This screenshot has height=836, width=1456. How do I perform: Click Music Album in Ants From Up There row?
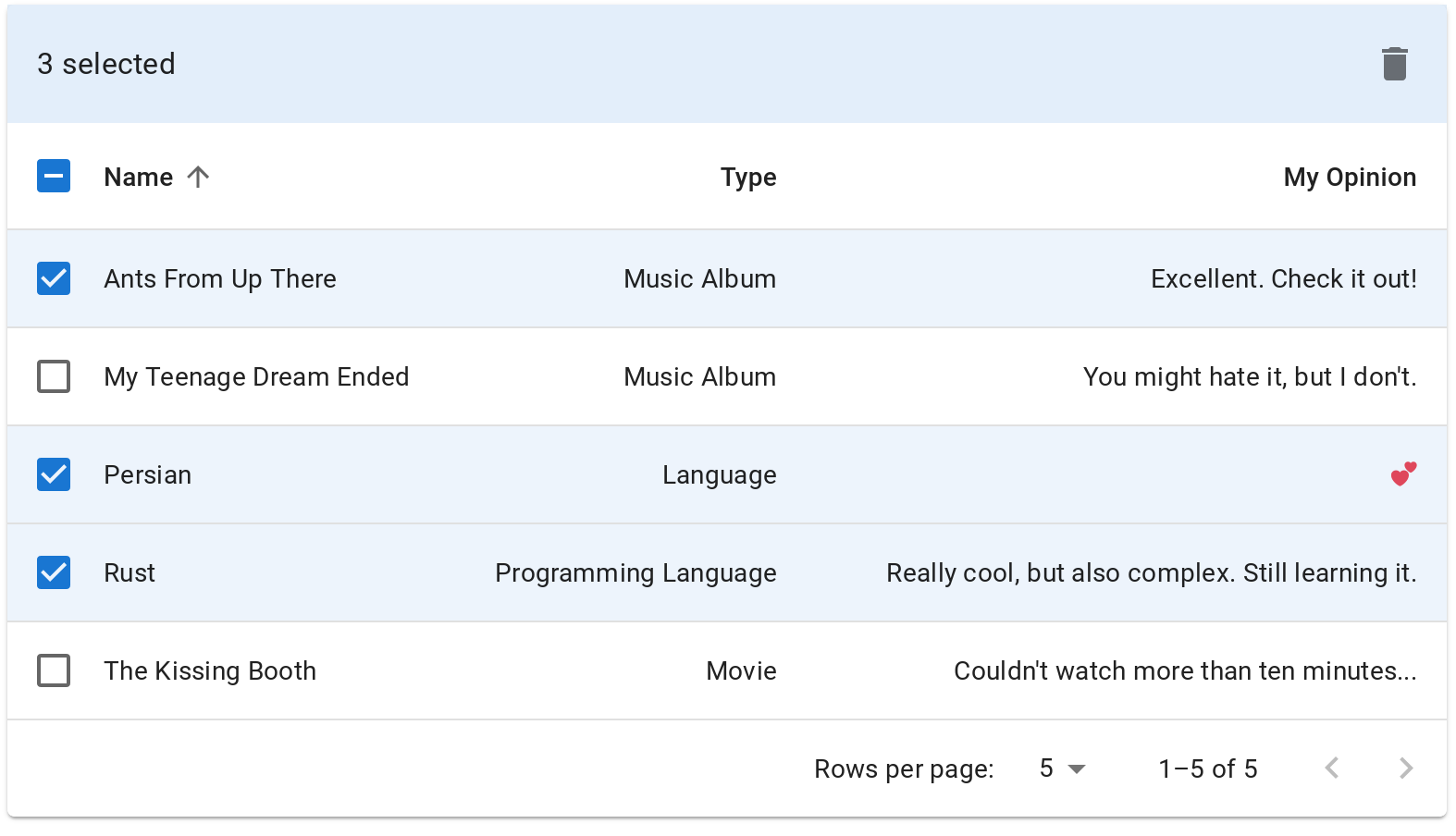click(700, 279)
